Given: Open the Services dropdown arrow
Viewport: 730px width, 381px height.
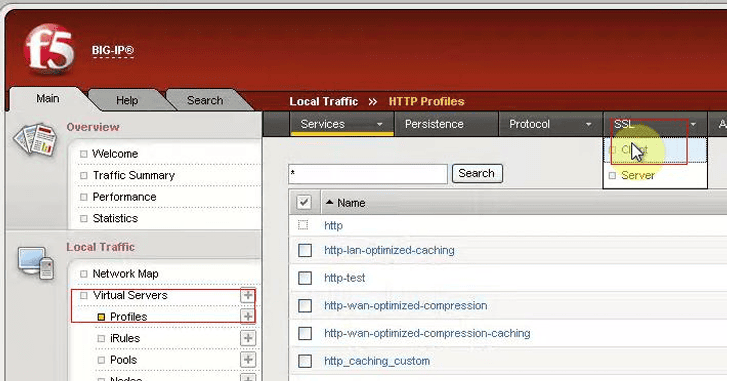Looking at the screenshot, I should click(x=379, y=124).
